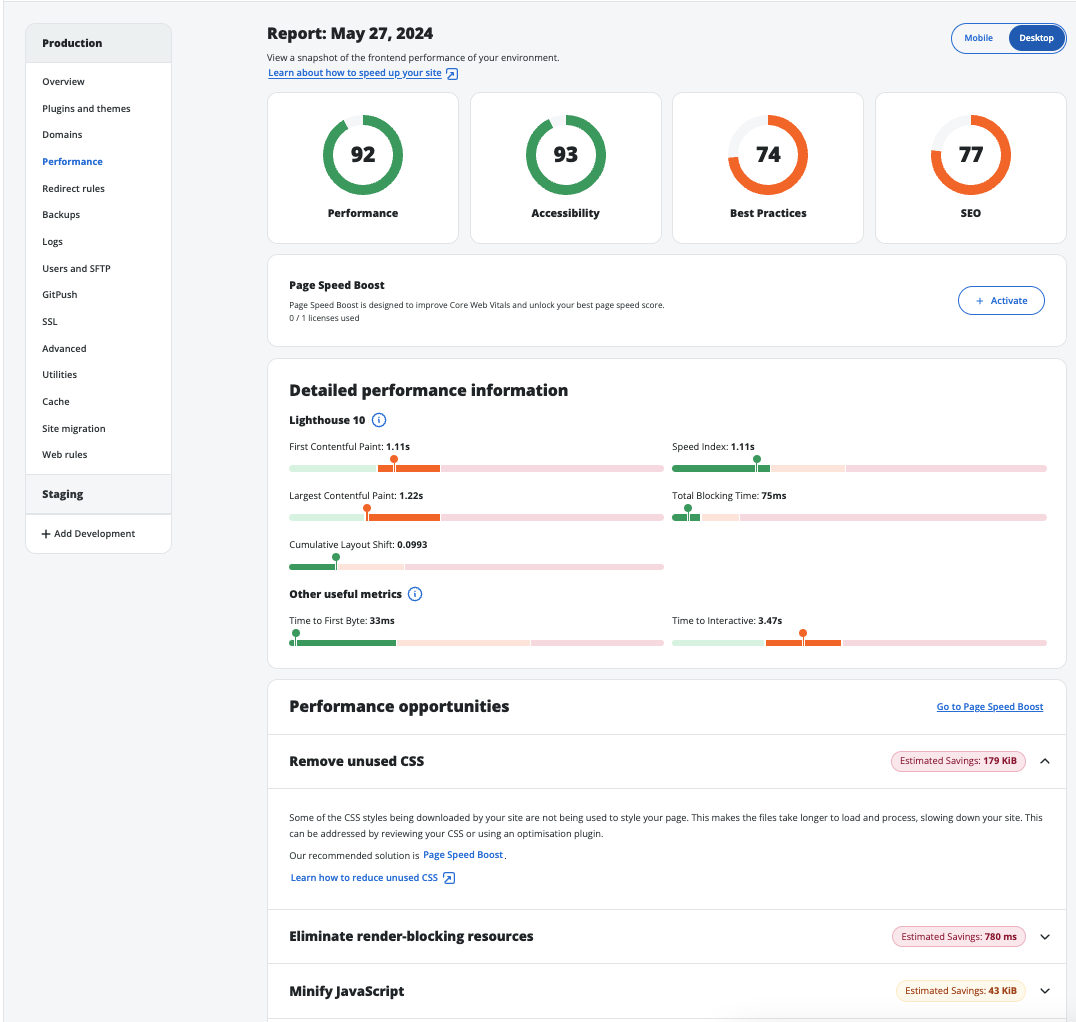This screenshot has height=1022, width=1076.
Task: Click the Performance score 92 gauge
Action: 363,155
